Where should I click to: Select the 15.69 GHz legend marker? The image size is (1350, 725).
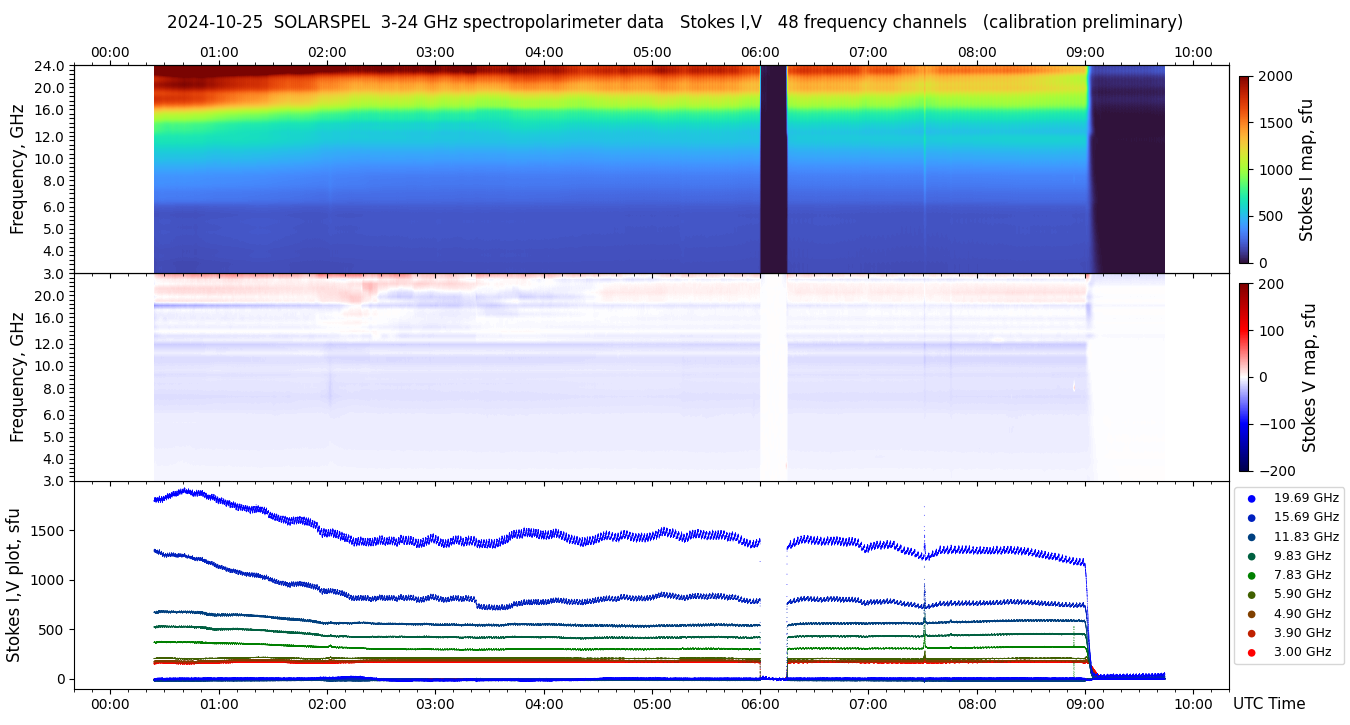click(x=1251, y=517)
